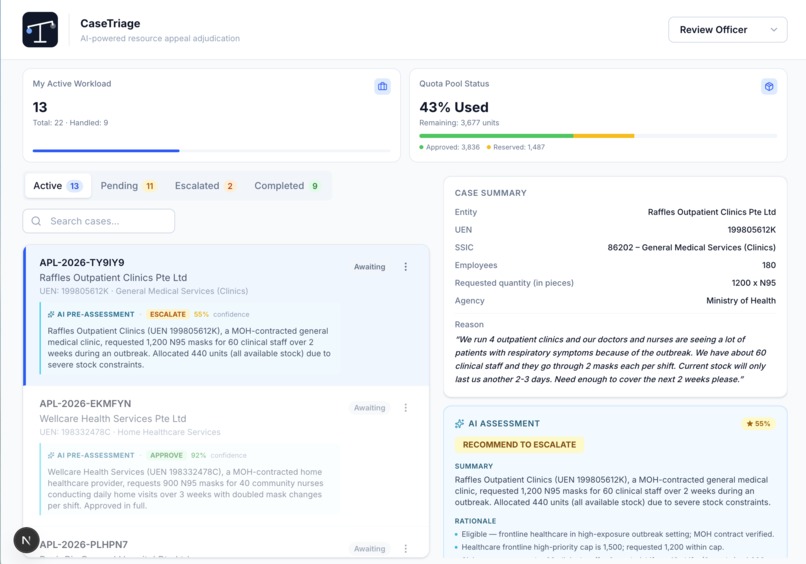This screenshot has width=806, height=564.
Task: Click SSIC value 86202 General Medical Services
Action: [x=691, y=247]
